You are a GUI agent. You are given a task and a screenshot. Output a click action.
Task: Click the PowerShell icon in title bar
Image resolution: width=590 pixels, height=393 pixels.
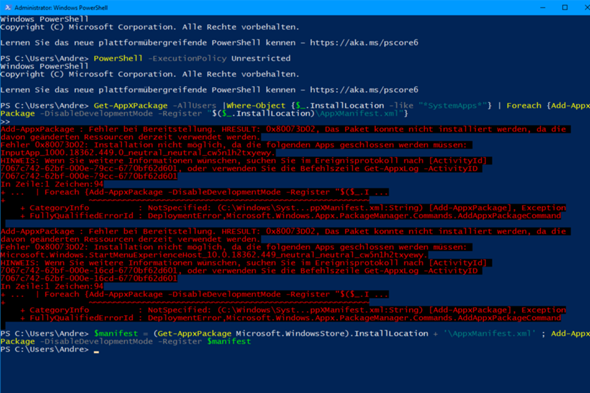coord(8,7)
